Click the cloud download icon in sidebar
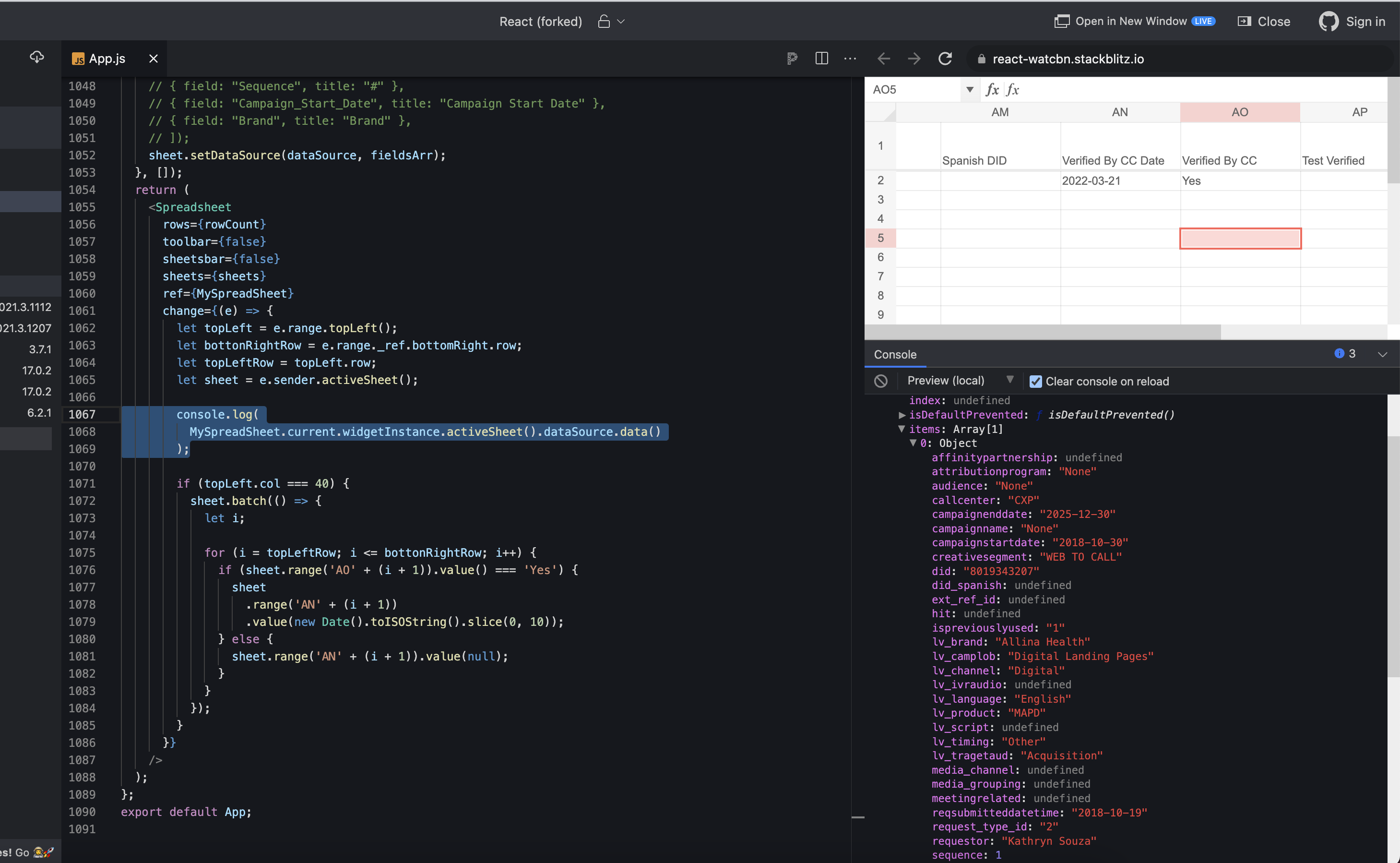Viewport: 1400px width, 863px height. pyautogui.click(x=36, y=57)
